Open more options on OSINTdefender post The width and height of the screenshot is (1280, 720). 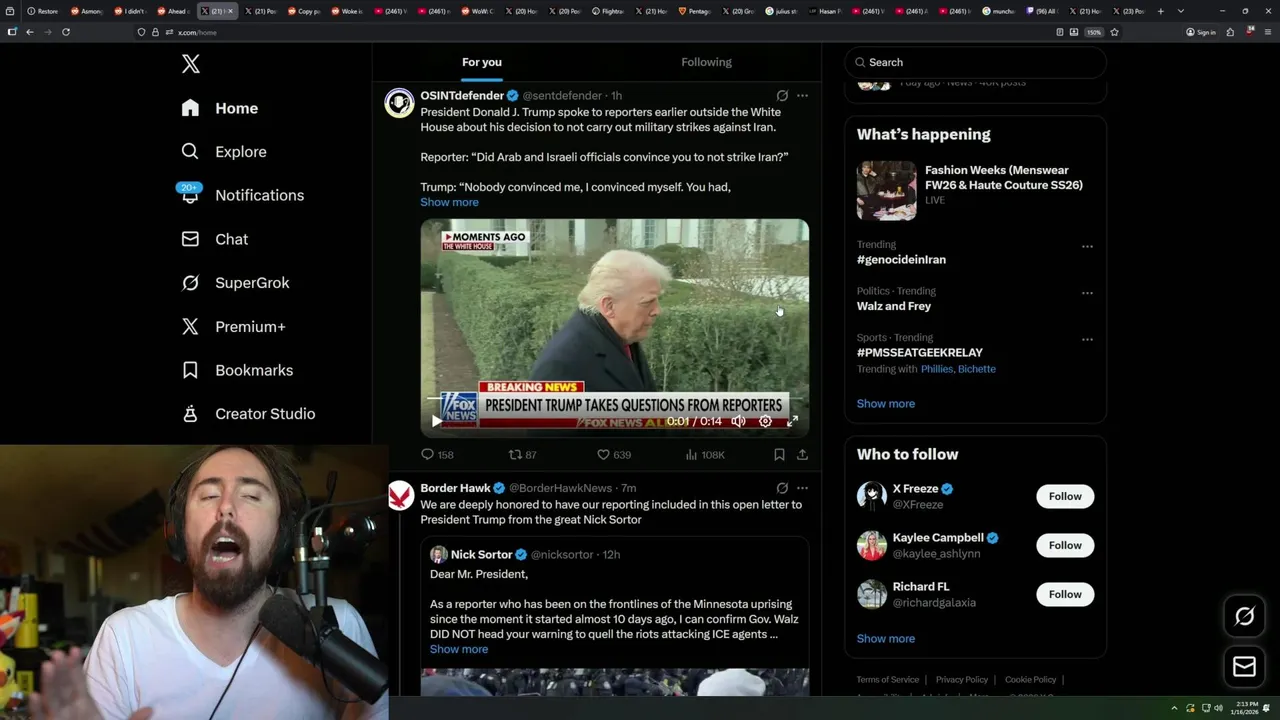point(802,96)
